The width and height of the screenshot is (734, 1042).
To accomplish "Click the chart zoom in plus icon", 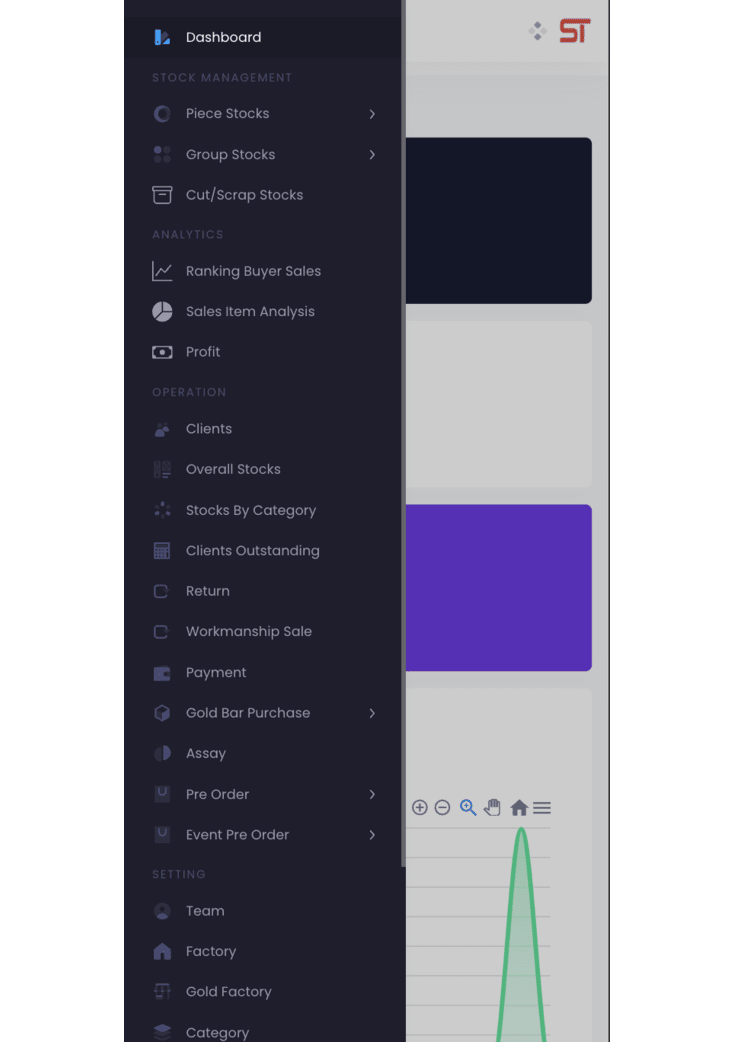I will pos(420,808).
